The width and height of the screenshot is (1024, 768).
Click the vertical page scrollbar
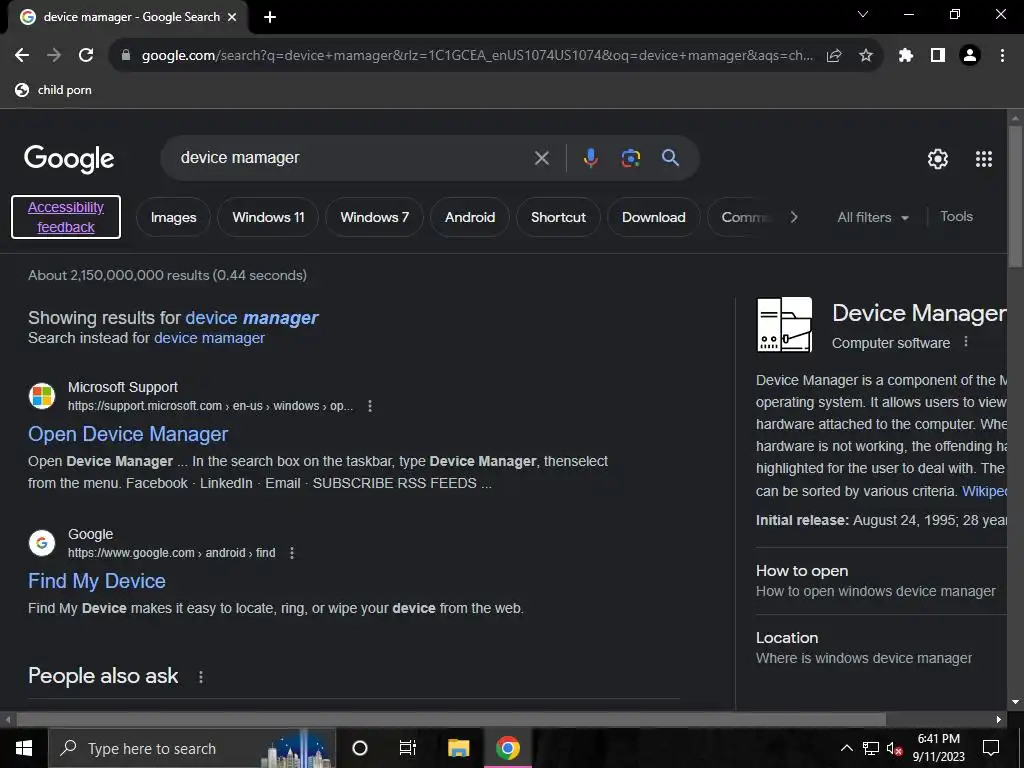1015,196
